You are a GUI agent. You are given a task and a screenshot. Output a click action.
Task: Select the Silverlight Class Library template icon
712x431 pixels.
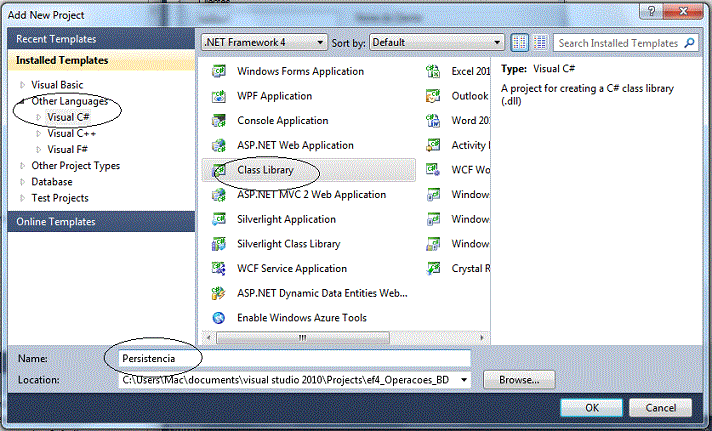(x=219, y=244)
